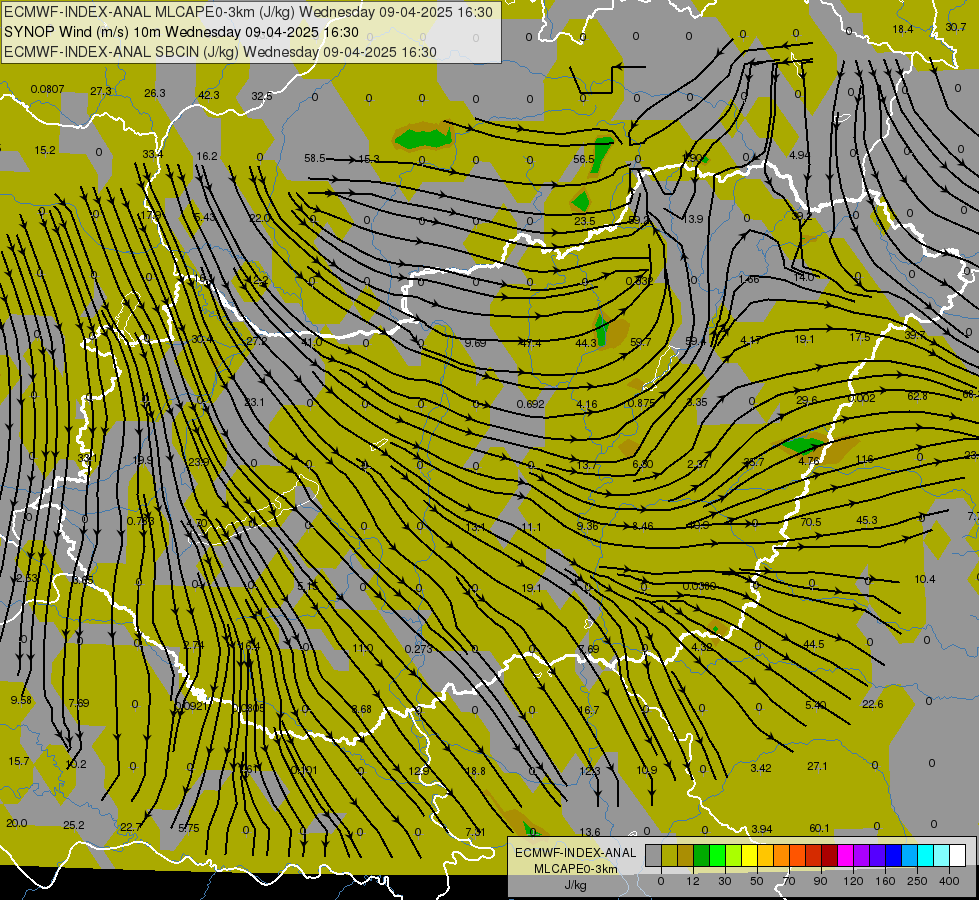Select the map value 47.4
Screen dimensions: 979x900
point(530,343)
